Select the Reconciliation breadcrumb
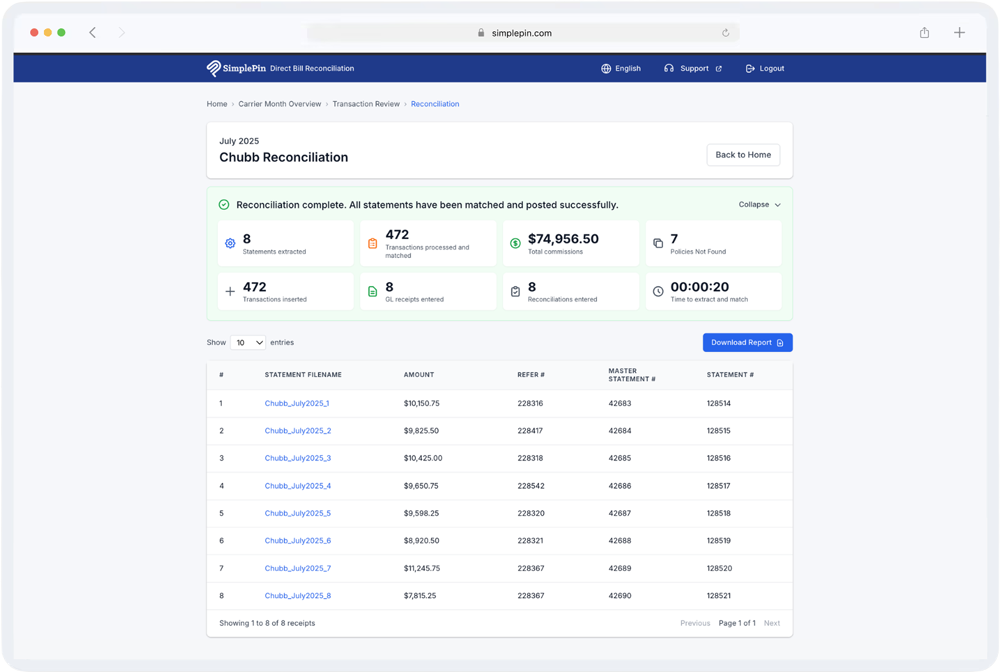Viewport: 1000px width, 672px height. point(435,104)
